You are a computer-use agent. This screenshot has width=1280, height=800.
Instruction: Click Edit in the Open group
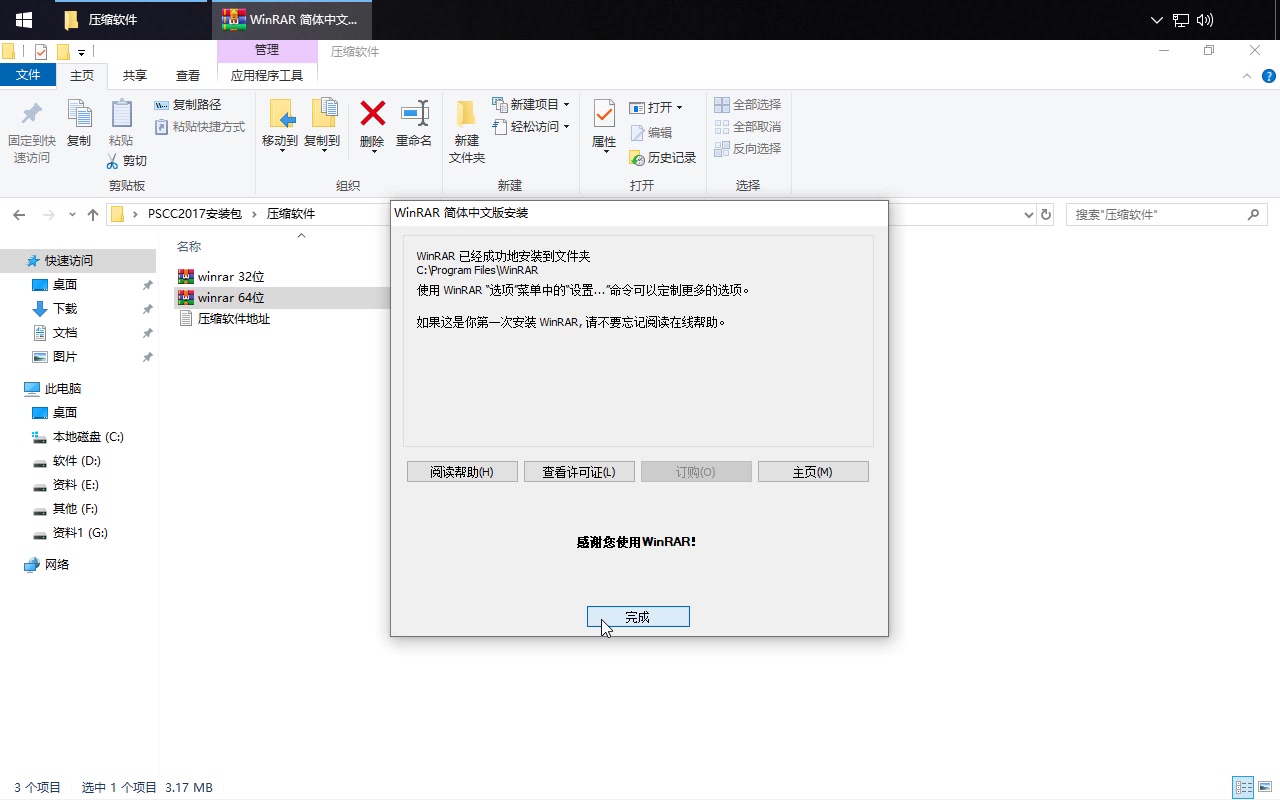click(651, 132)
